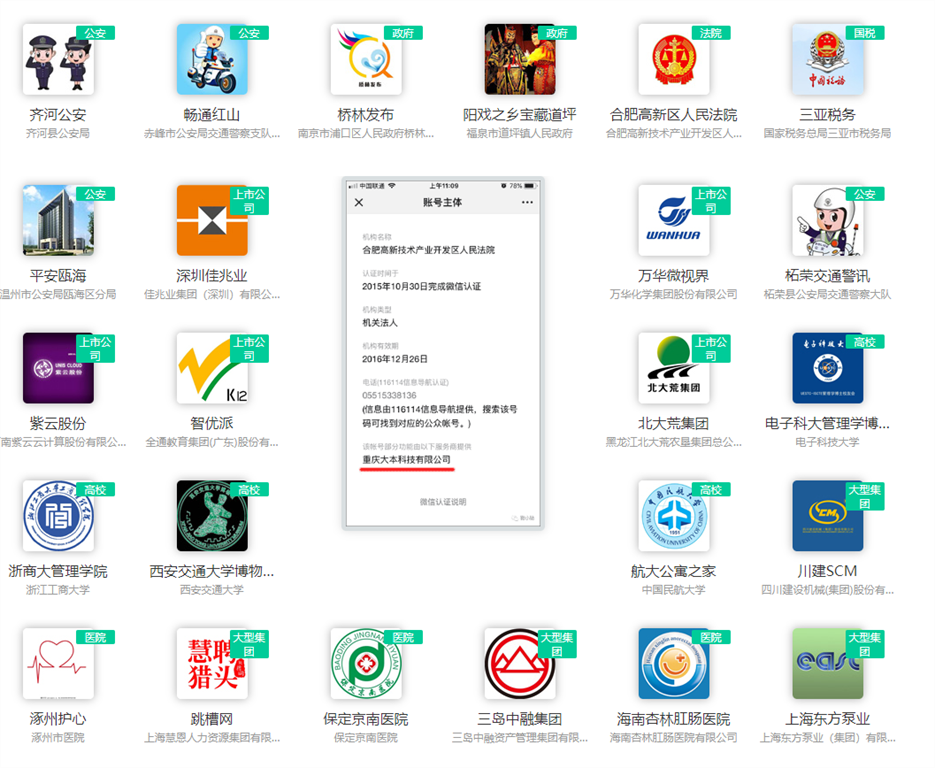Click subtitle 万华化学集团股份有限公司
The width and height of the screenshot is (935, 768).
(x=673, y=294)
